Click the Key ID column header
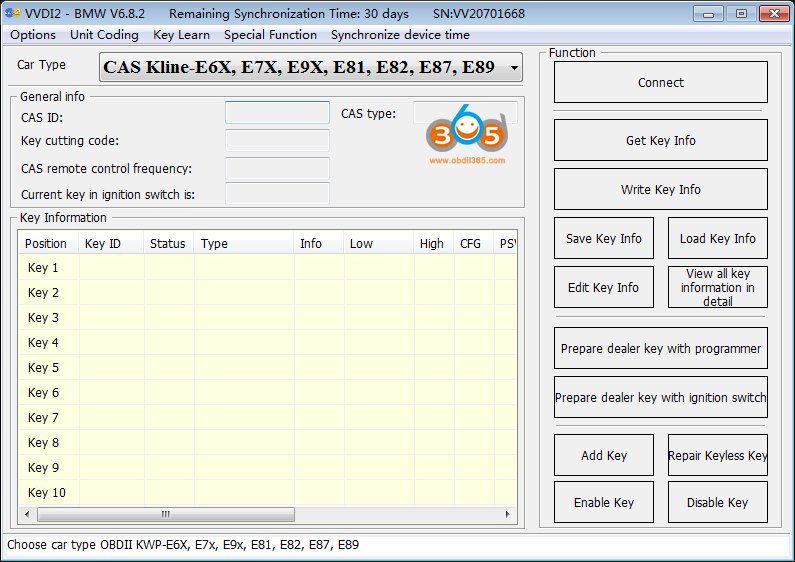 click(111, 243)
